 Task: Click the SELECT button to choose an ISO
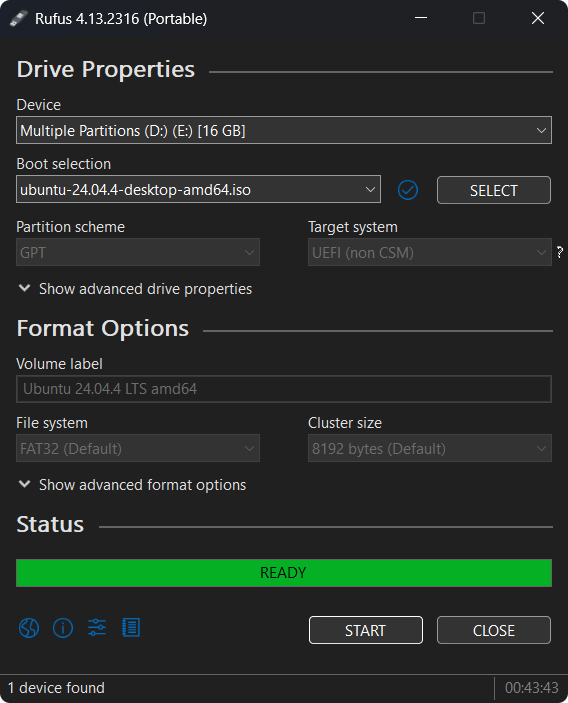pyautogui.click(x=494, y=190)
